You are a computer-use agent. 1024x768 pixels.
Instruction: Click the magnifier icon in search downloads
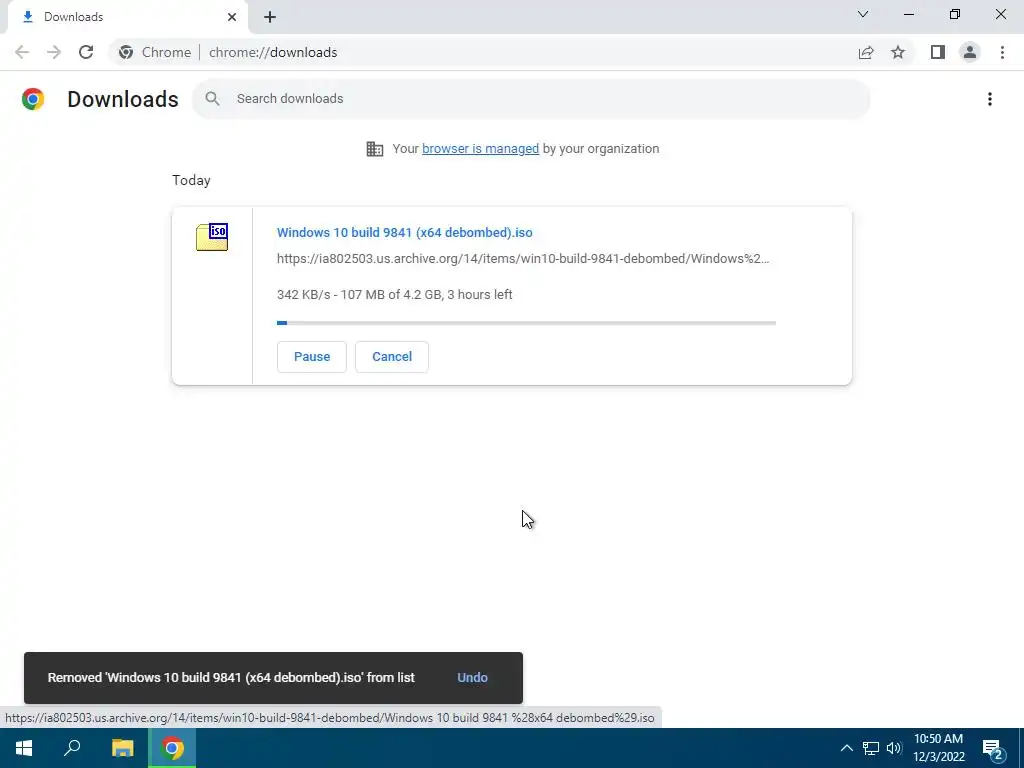click(x=212, y=99)
